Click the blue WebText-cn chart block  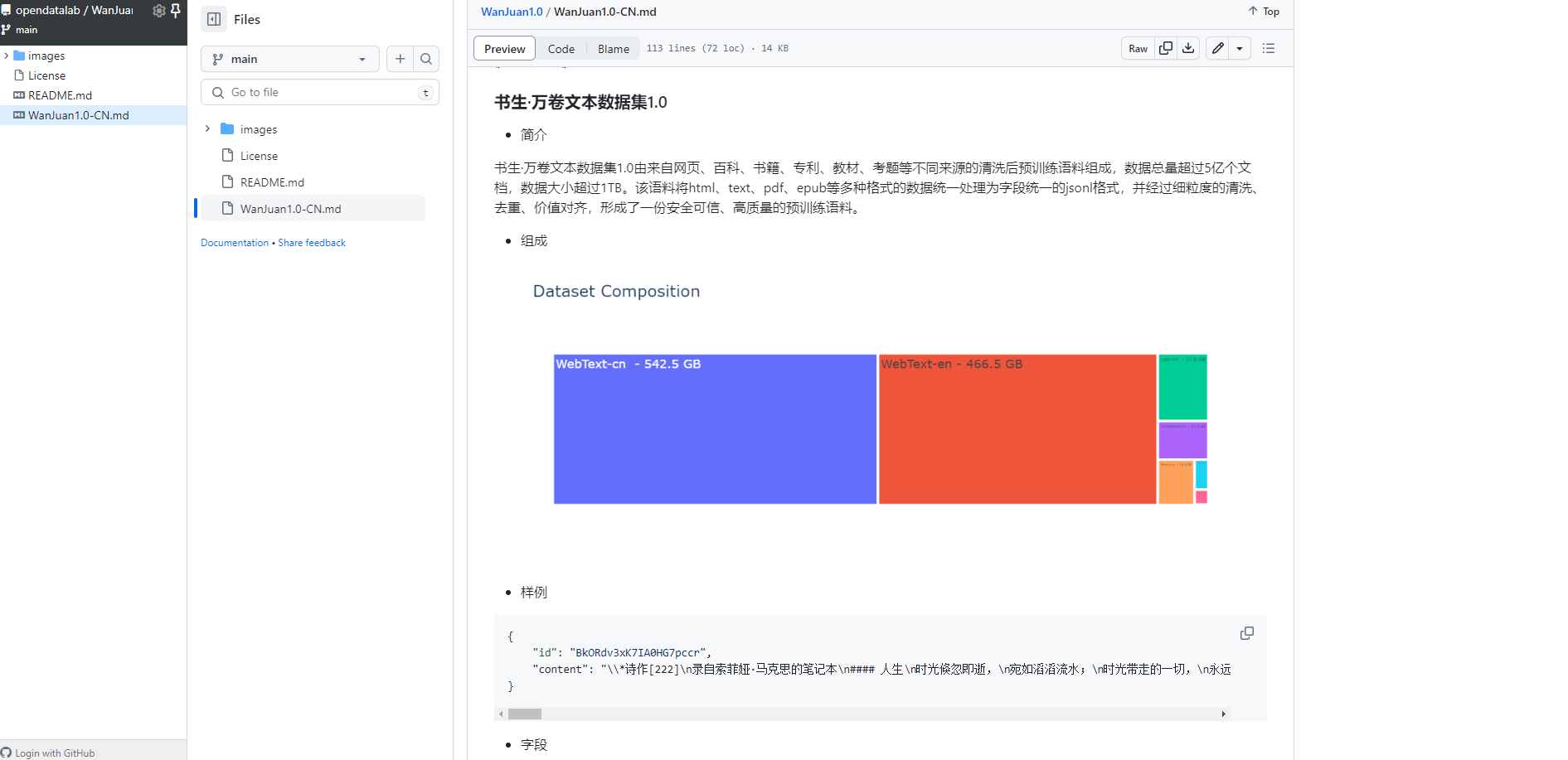pyautogui.click(x=715, y=429)
